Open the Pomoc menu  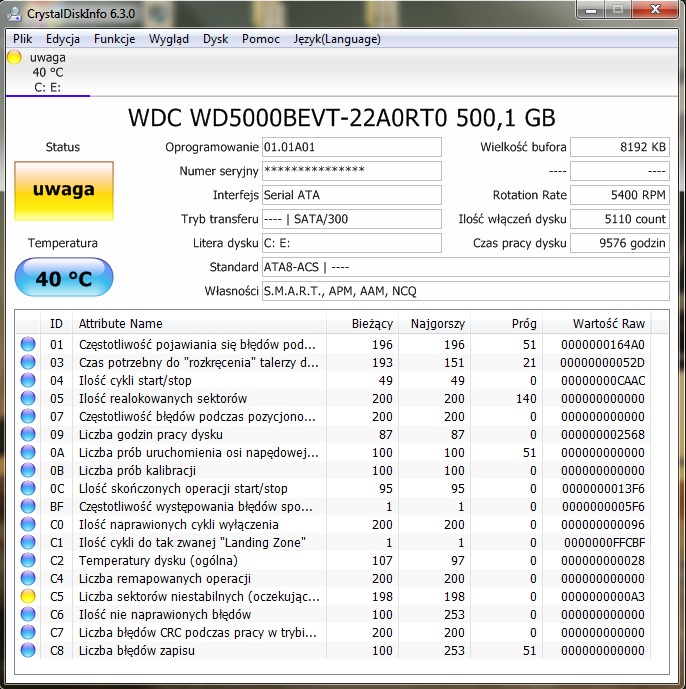[261, 39]
